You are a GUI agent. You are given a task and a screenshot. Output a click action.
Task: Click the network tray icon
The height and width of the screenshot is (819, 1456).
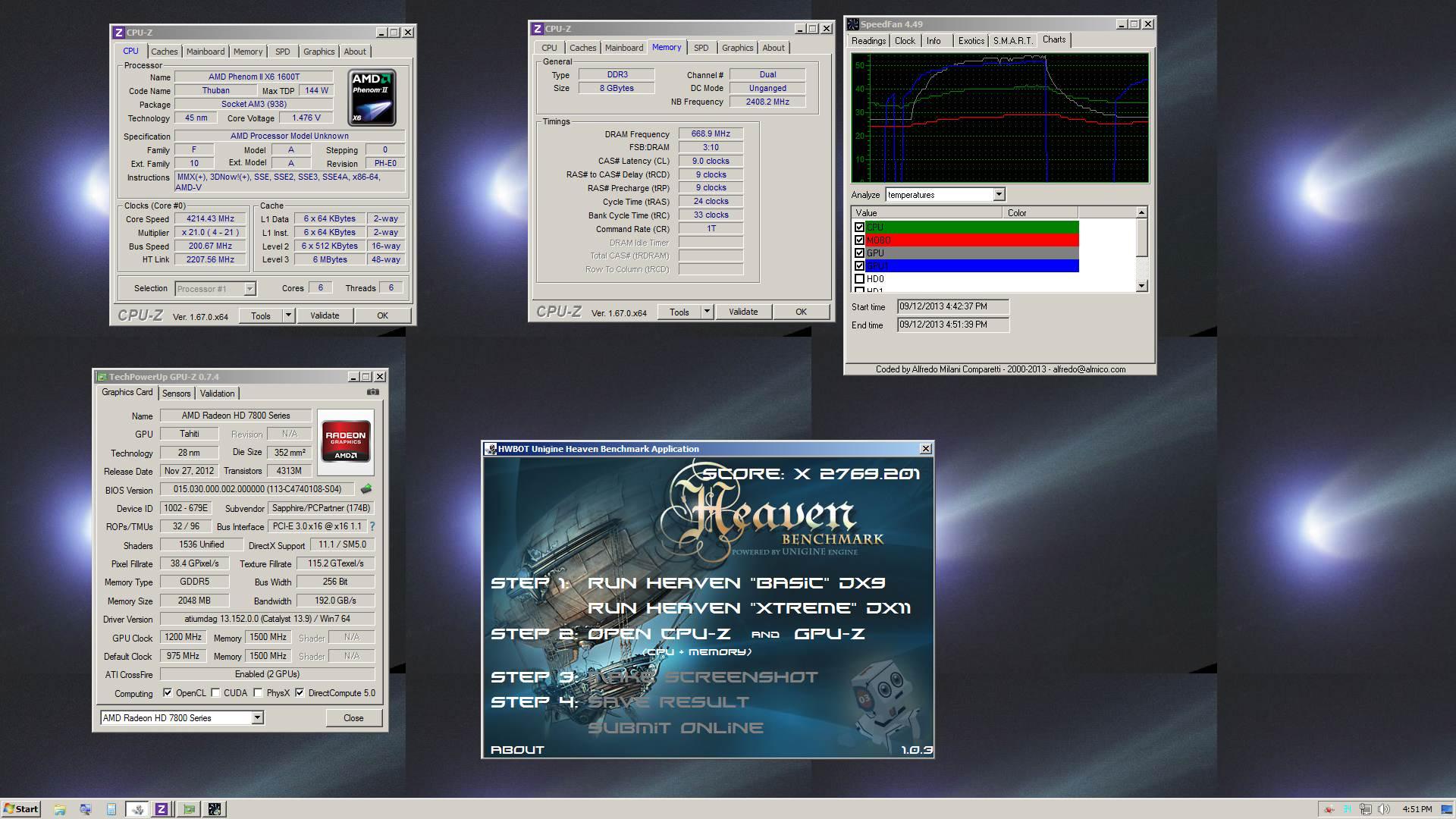[1366, 809]
